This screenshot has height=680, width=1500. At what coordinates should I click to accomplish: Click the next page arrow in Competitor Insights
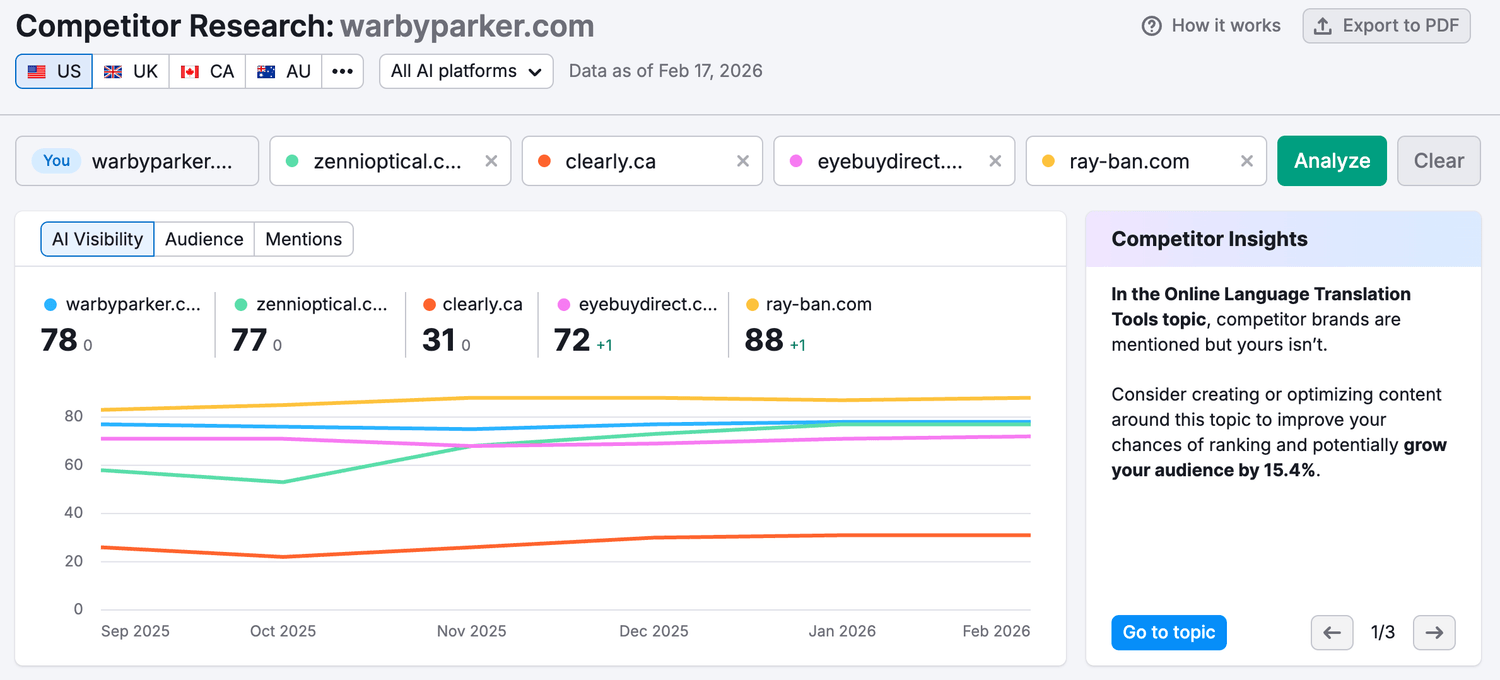click(x=1434, y=633)
